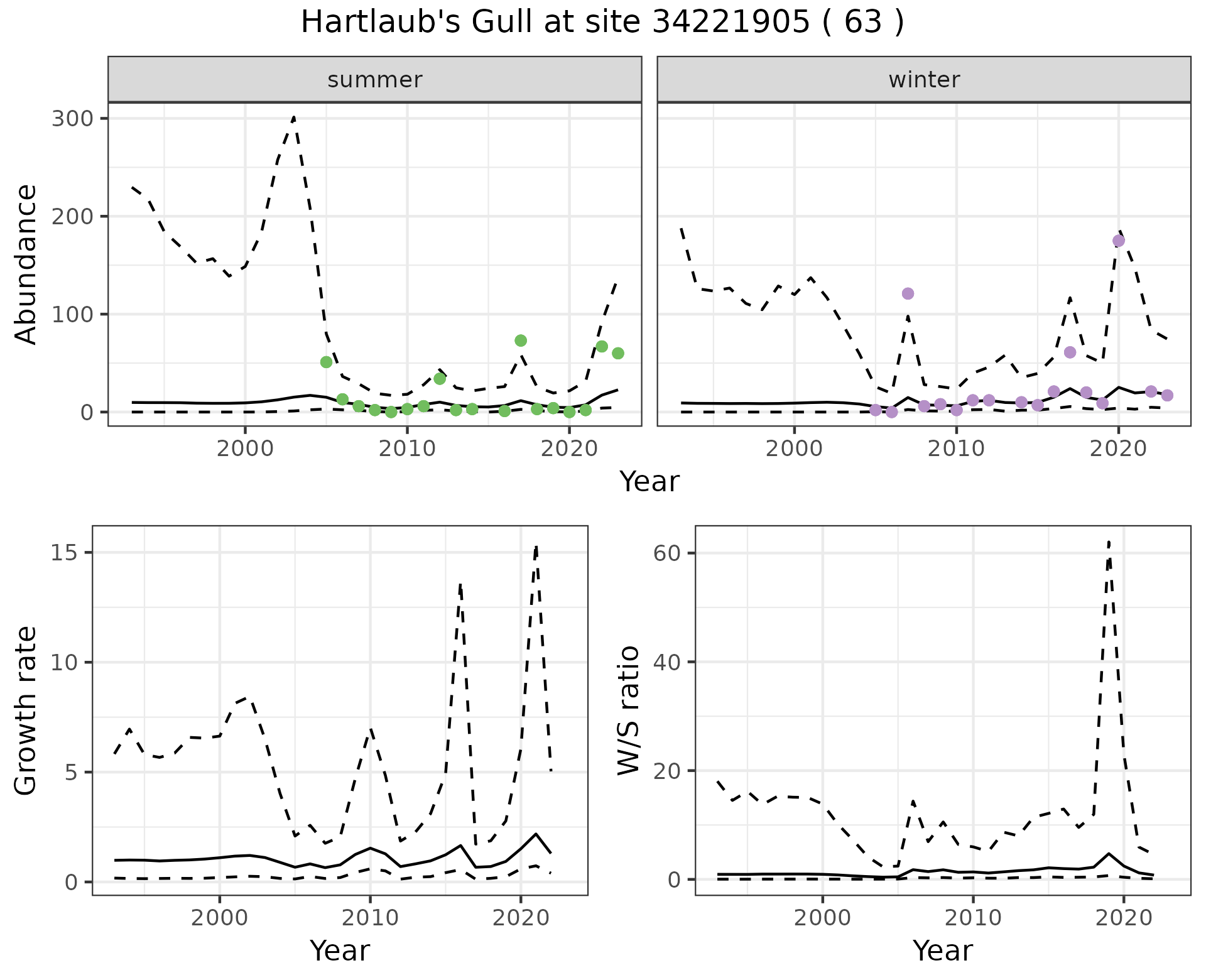The image size is (1206, 980).
Task: Click the purple winter point near 2007 peak
Action: pyautogui.click(x=908, y=293)
